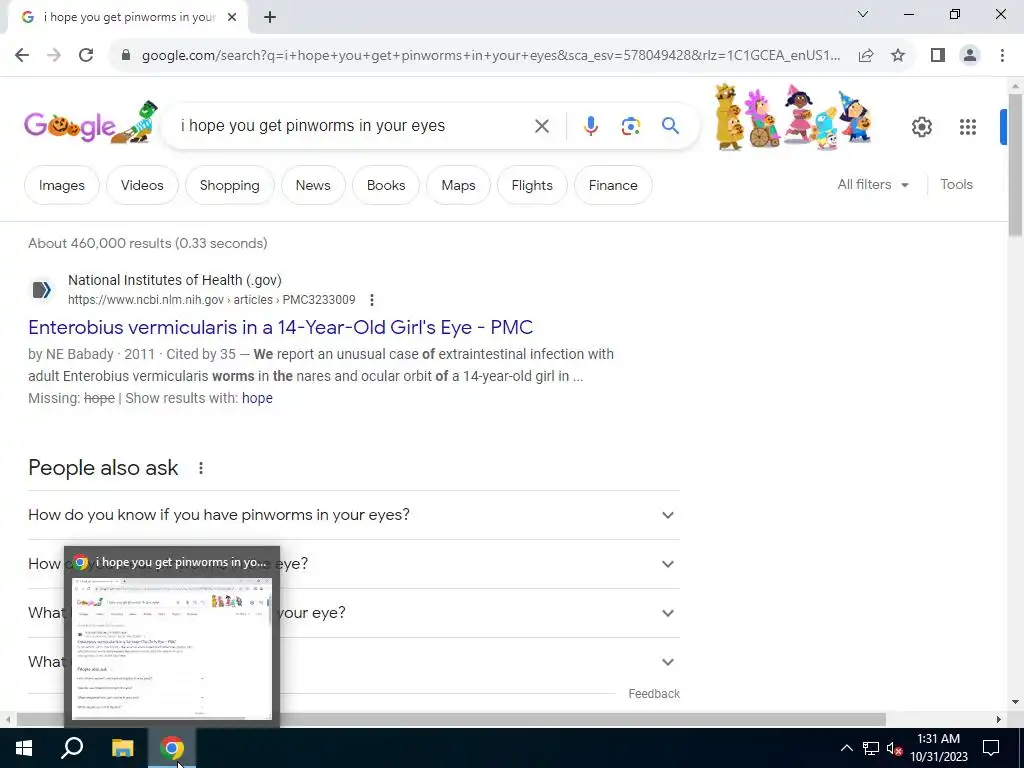
Task: Open the Windows Start menu
Action: pos(24,748)
